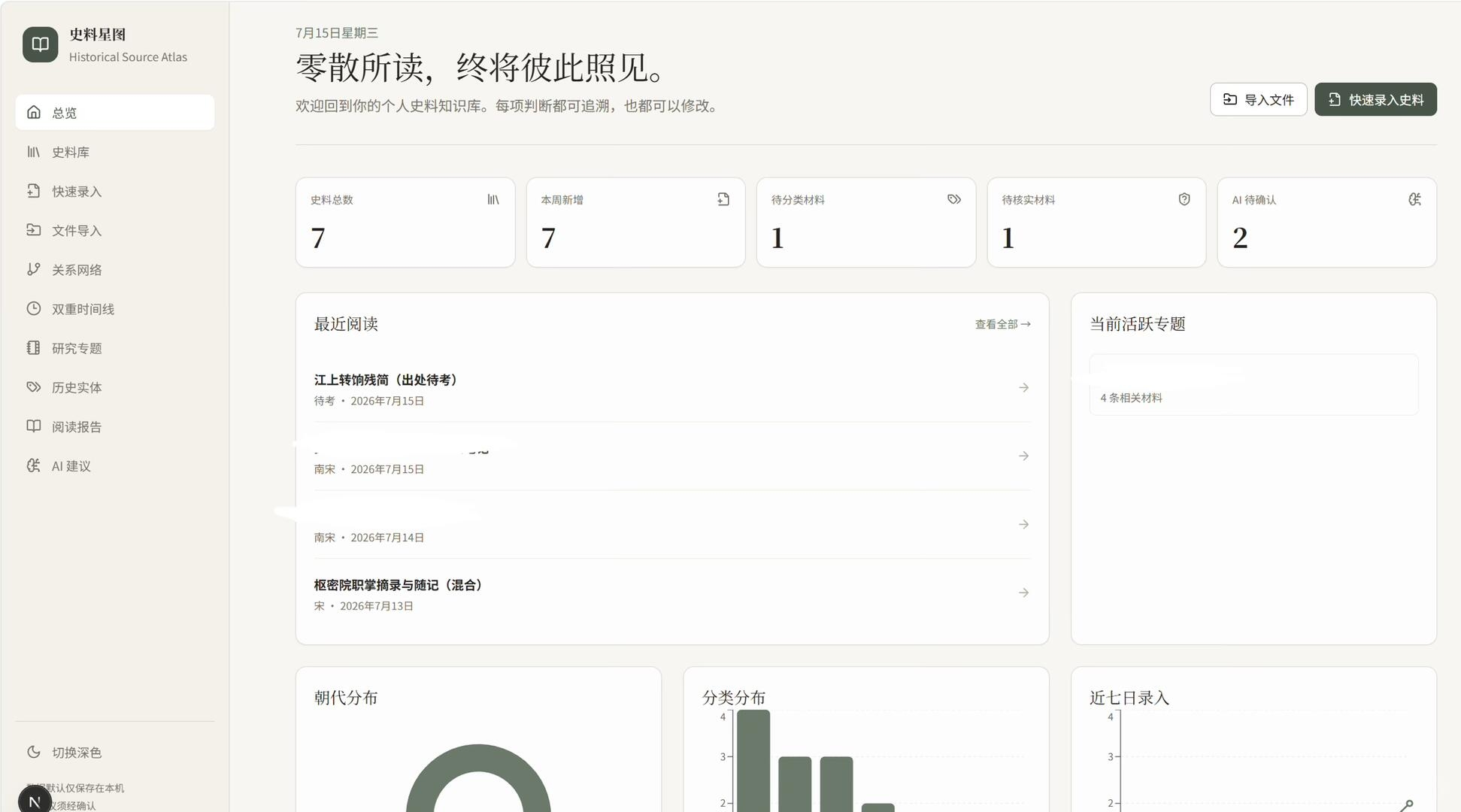Image resolution: width=1461 pixels, height=812 pixels.
Task: Click the AI 建议 brain icon
Action: pos(33,465)
